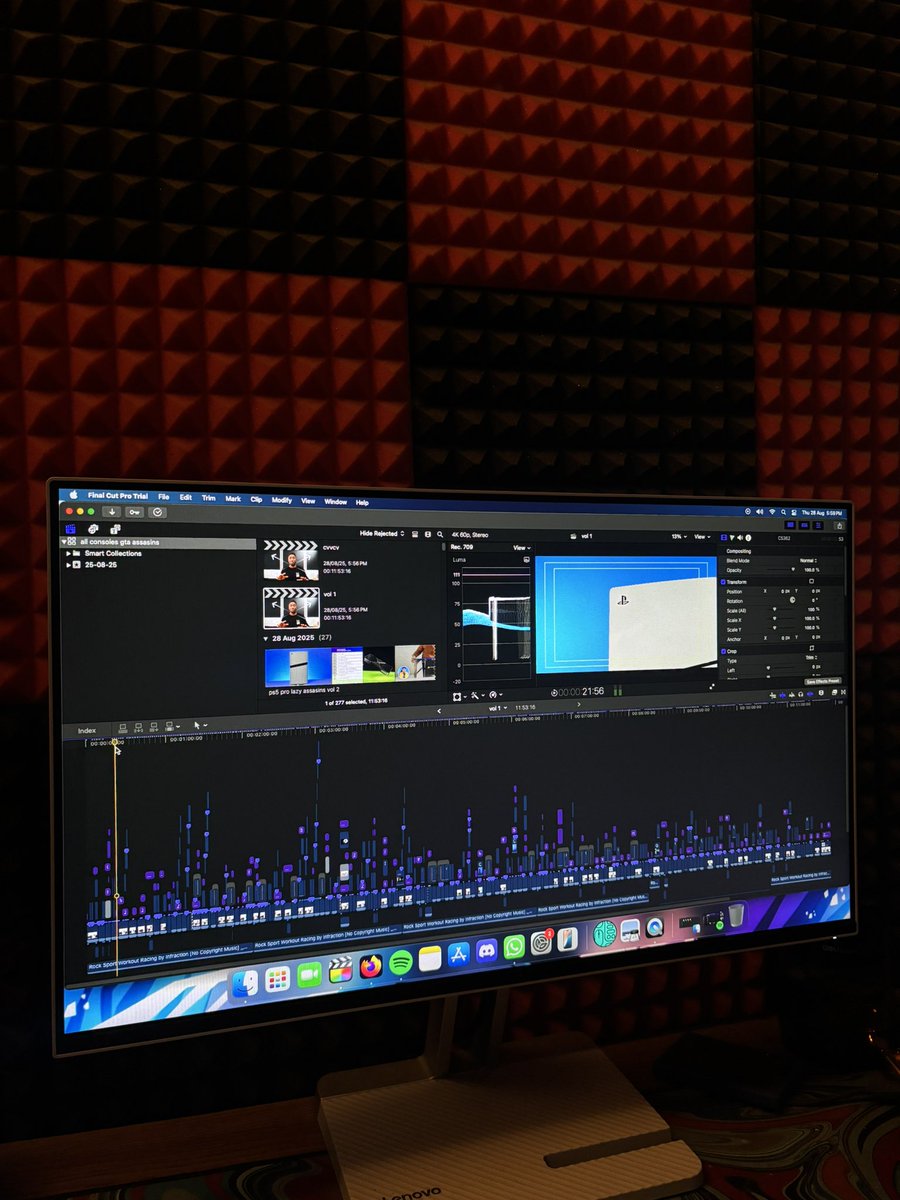
Task: Toggle the Transform section checkbox
Action: (x=724, y=582)
